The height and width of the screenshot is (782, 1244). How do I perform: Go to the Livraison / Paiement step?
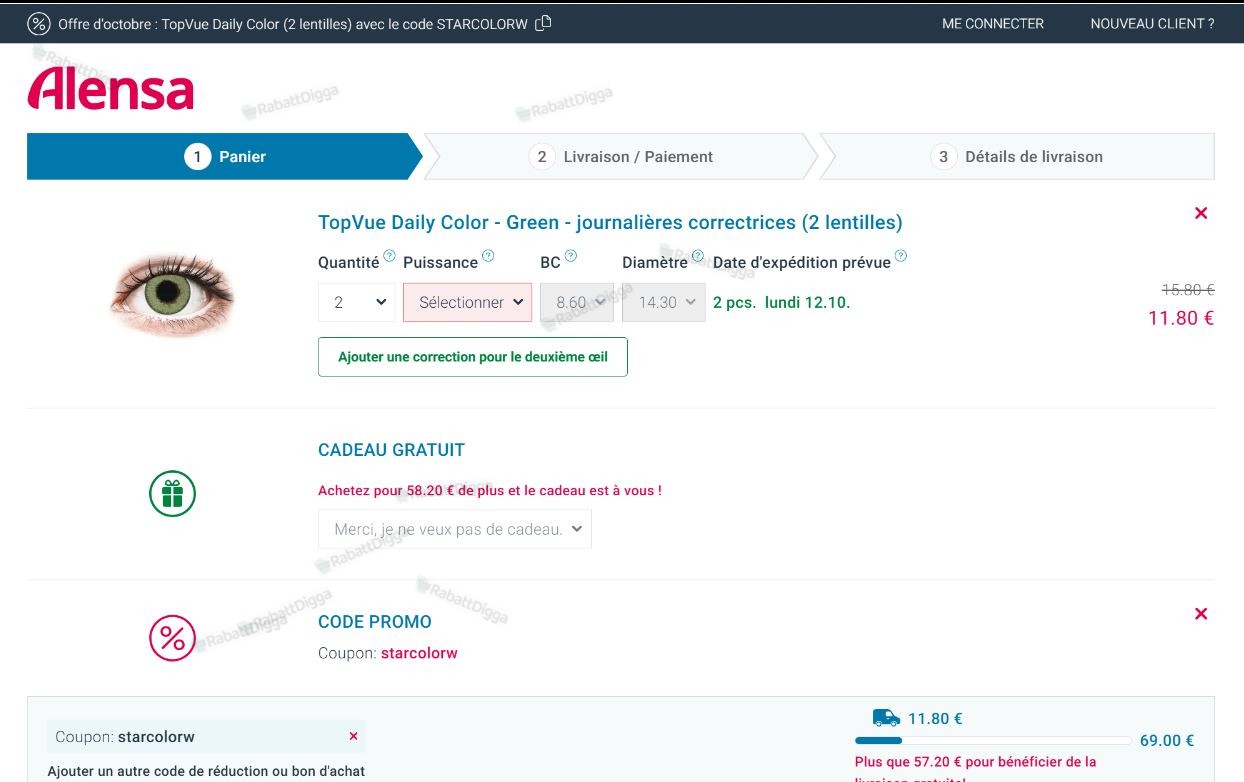pyautogui.click(x=622, y=157)
